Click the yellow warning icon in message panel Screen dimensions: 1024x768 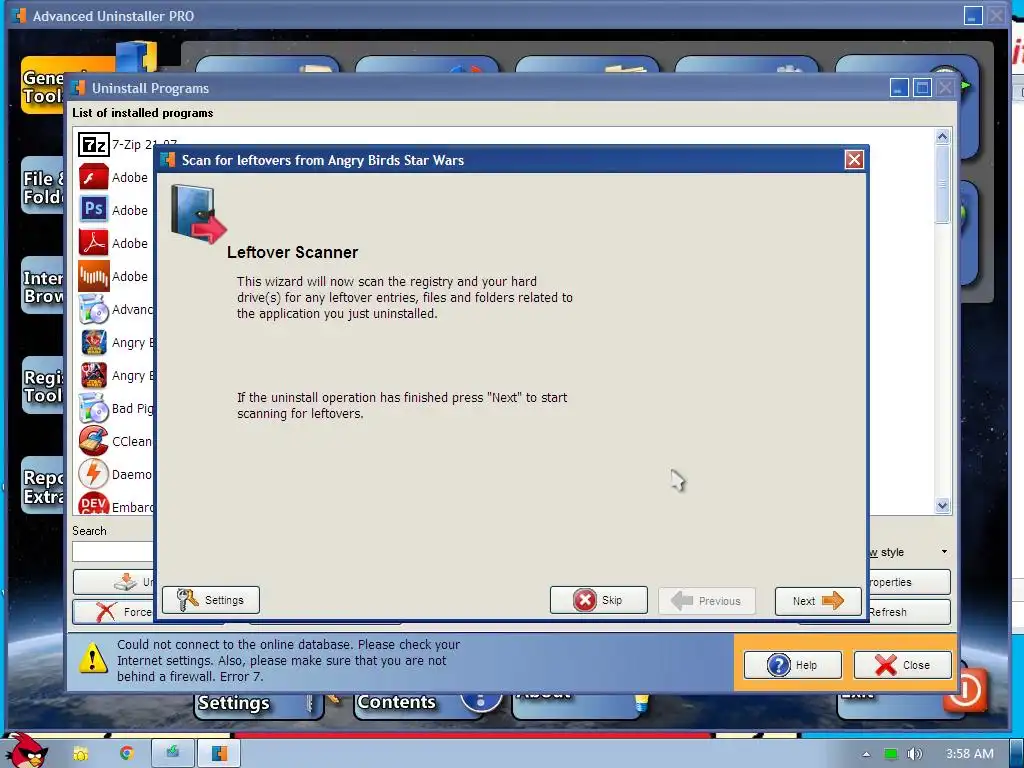tap(93, 658)
